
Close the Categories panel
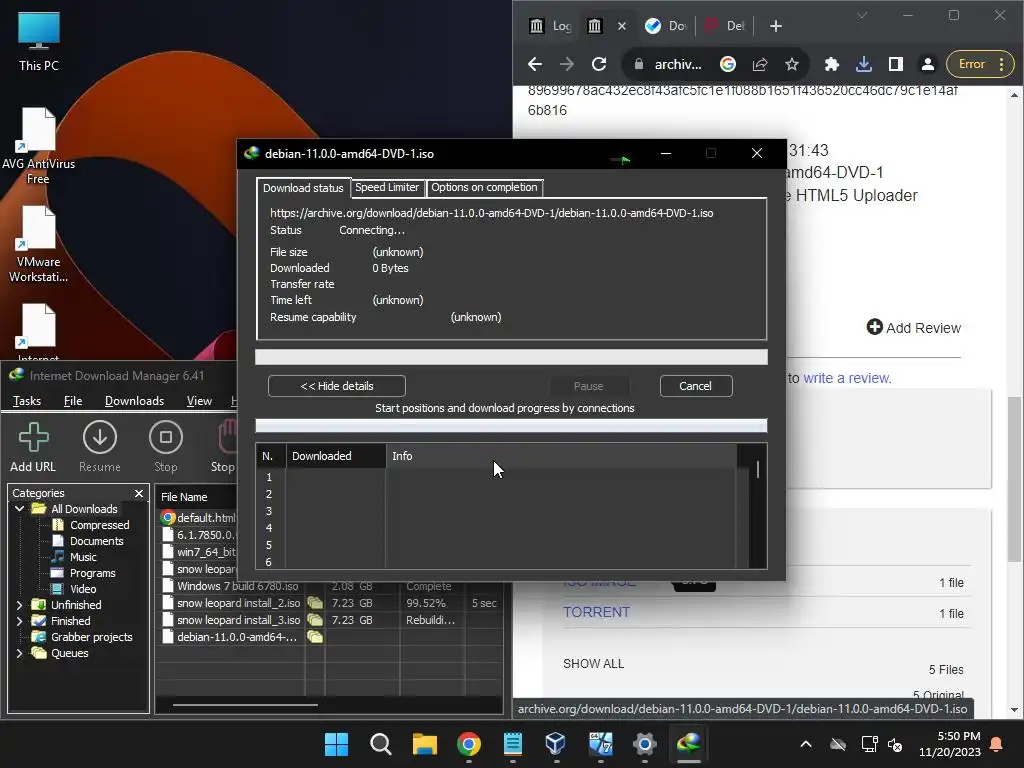pos(138,494)
